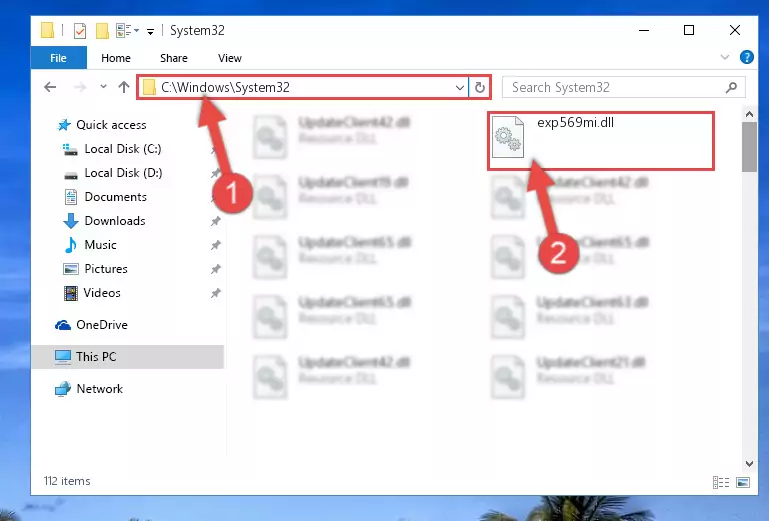Click the exp569mi.dll gear file icon
This screenshot has width=769, height=521.
coord(508,137)
